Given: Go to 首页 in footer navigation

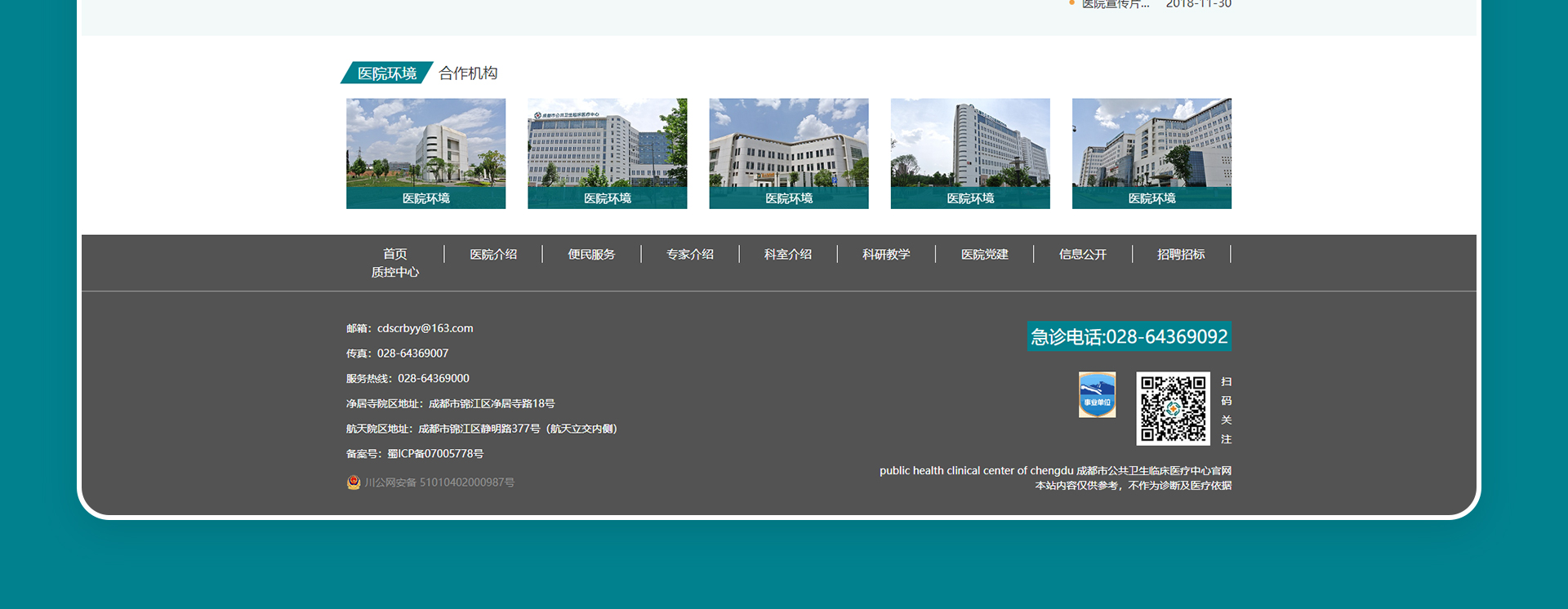Looking at the screenshot, I should pyautogui.click(x=395, y=254).
